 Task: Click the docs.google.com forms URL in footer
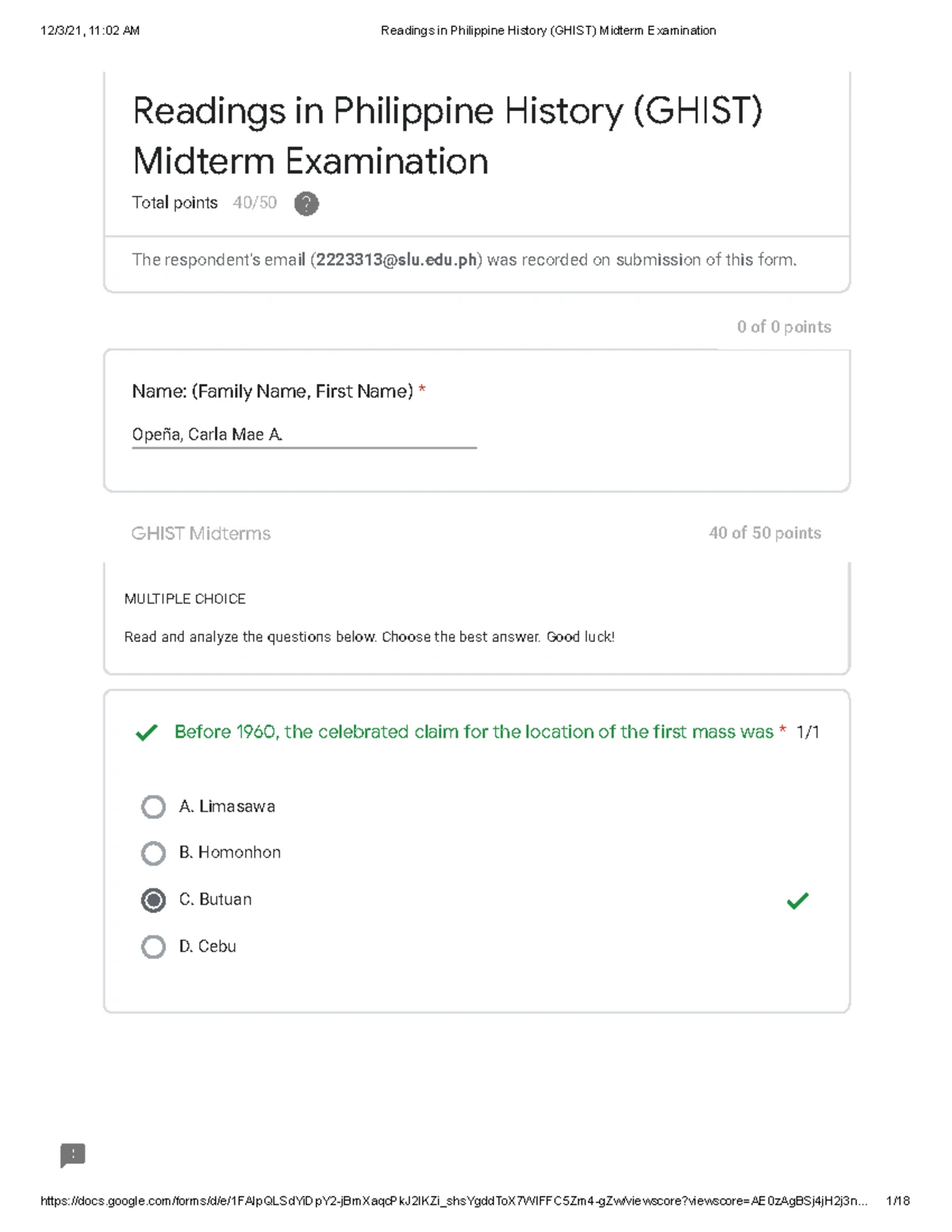(454, 1201)
